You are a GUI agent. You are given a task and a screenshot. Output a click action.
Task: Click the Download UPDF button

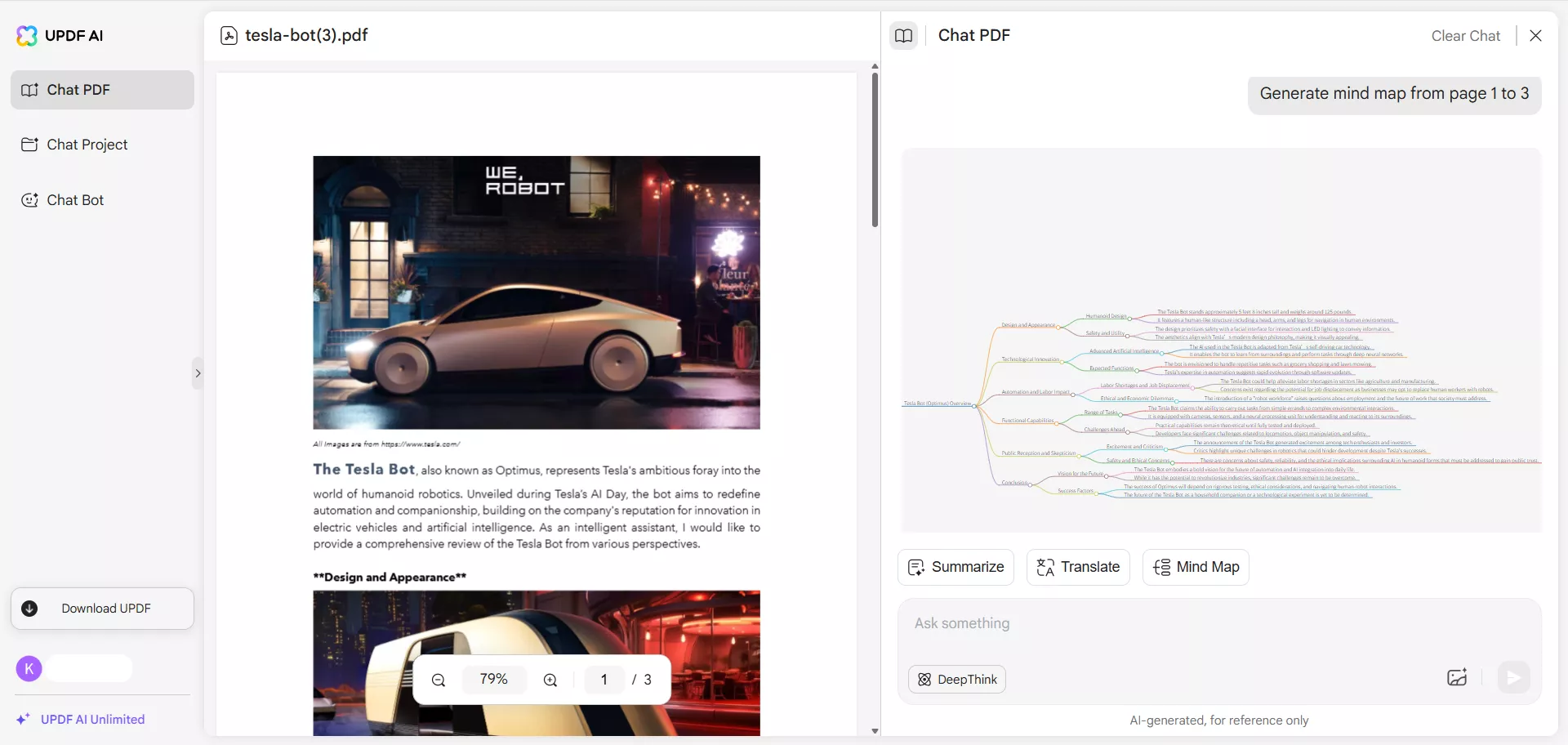point(102,609)
